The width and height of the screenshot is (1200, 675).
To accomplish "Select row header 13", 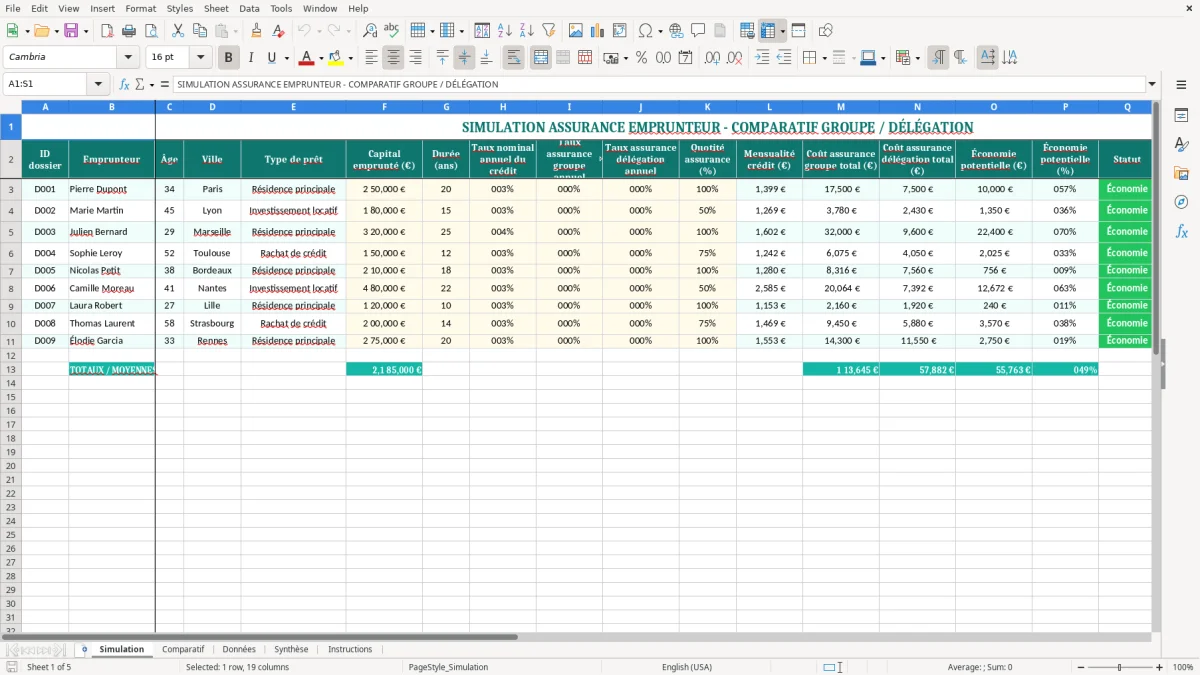I will [x=11, y=369].
